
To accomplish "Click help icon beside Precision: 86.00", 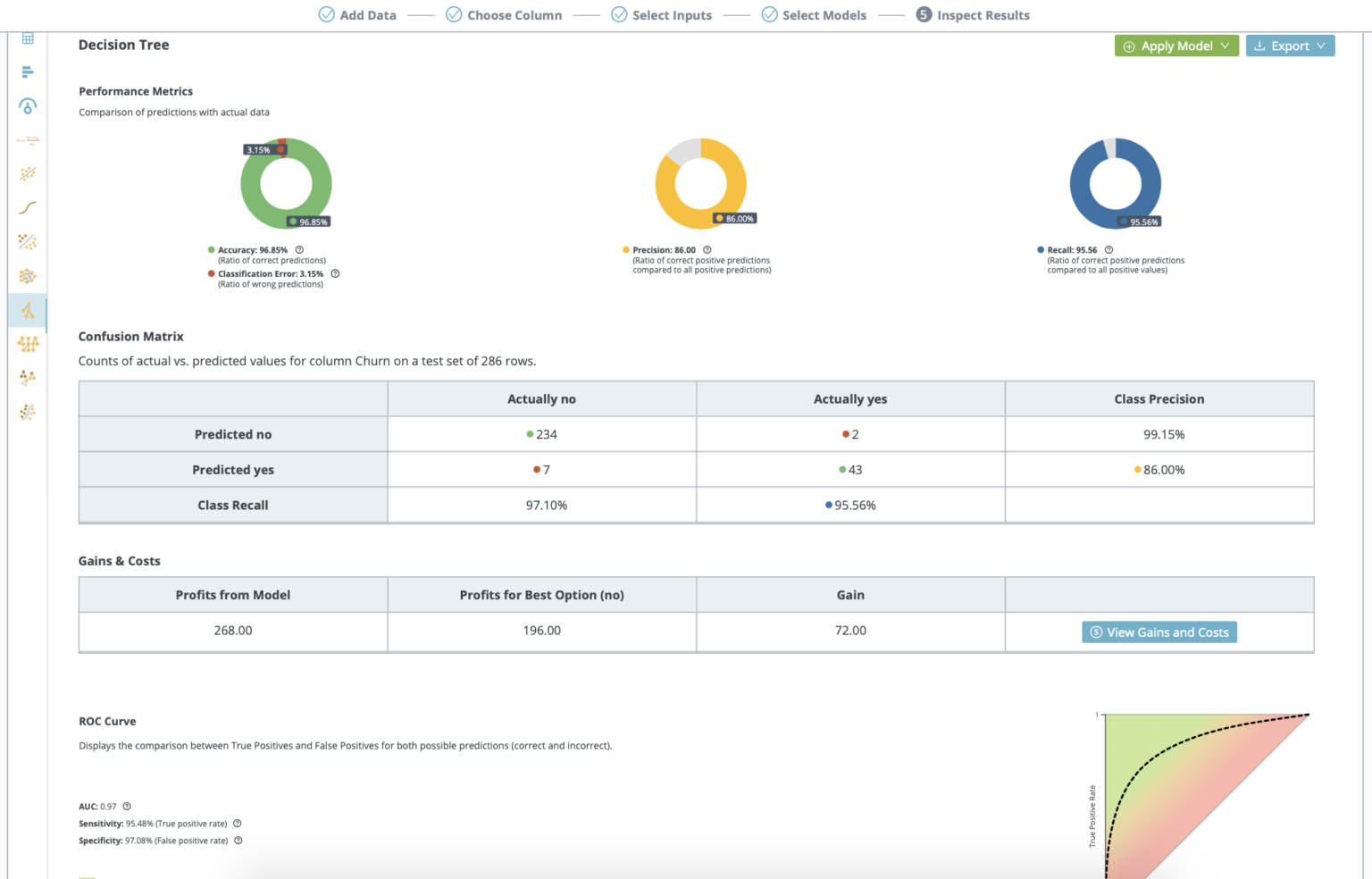I will pyautogui.click(x=707, y=250).
